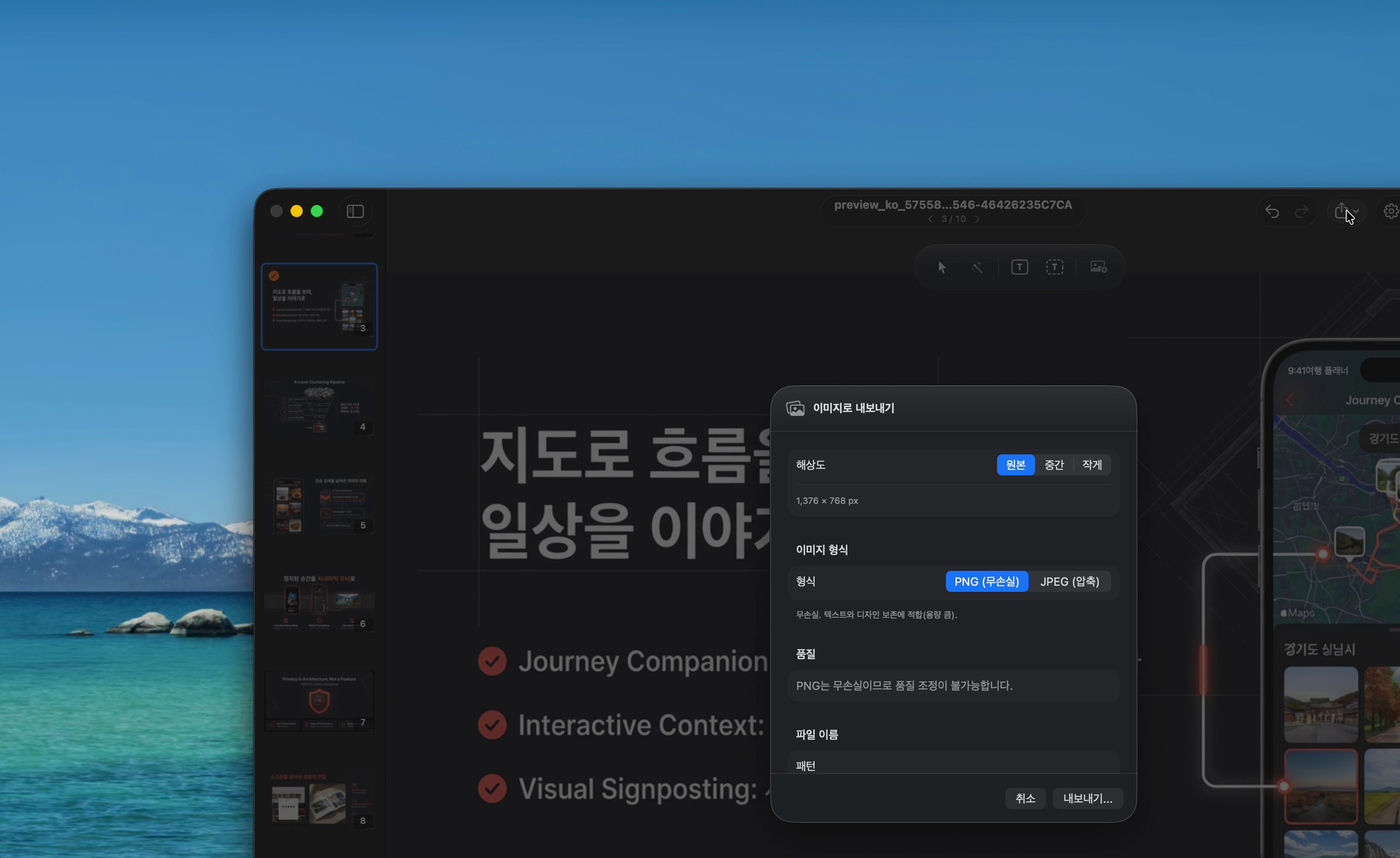1400x858 pixels.
Task: Open slide 7 thumbnail
Action: pyautogui.click(x=319, y=700)
